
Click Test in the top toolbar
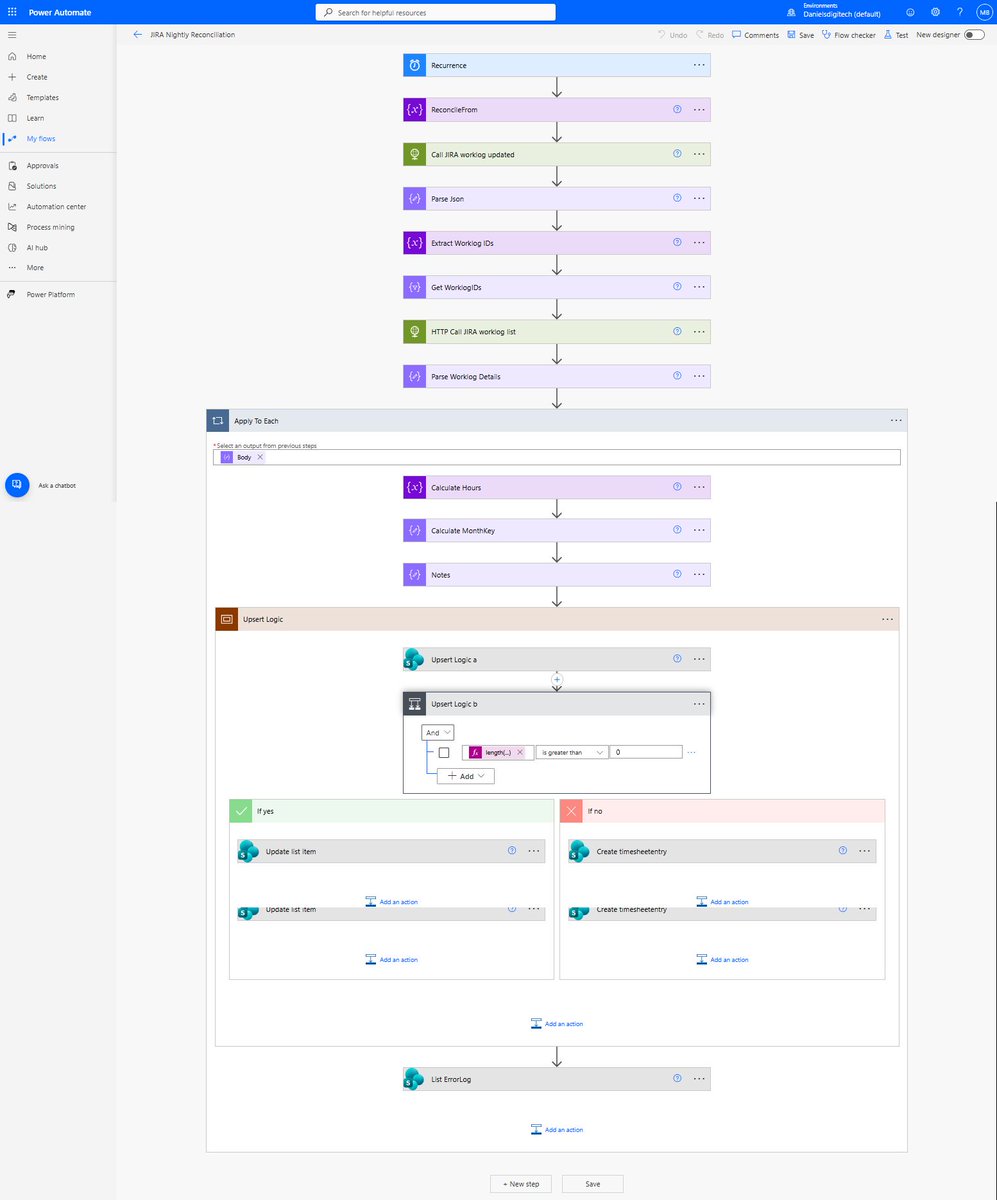coord(896,34)
